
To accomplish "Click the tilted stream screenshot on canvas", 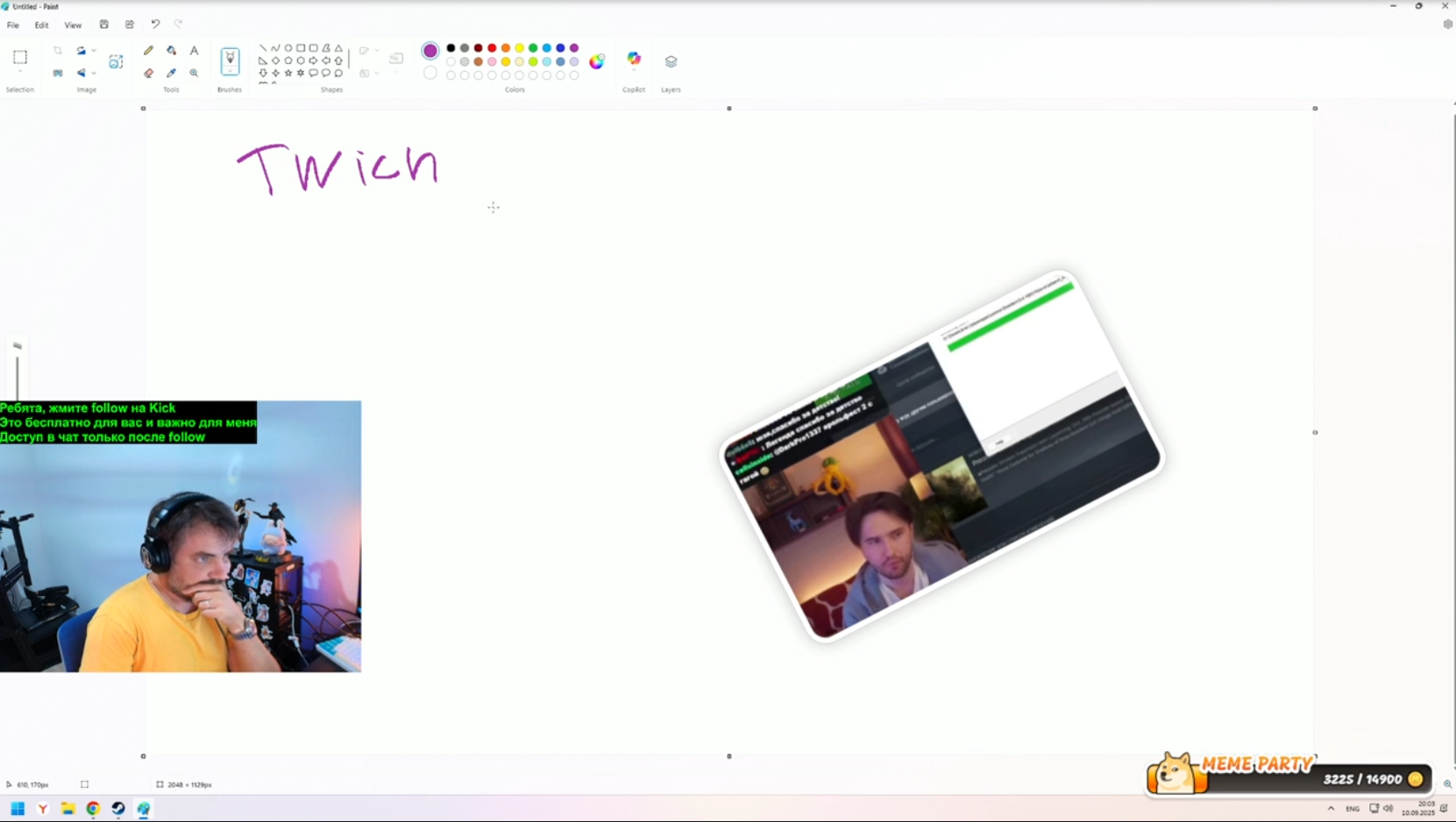I will [941, 456].
